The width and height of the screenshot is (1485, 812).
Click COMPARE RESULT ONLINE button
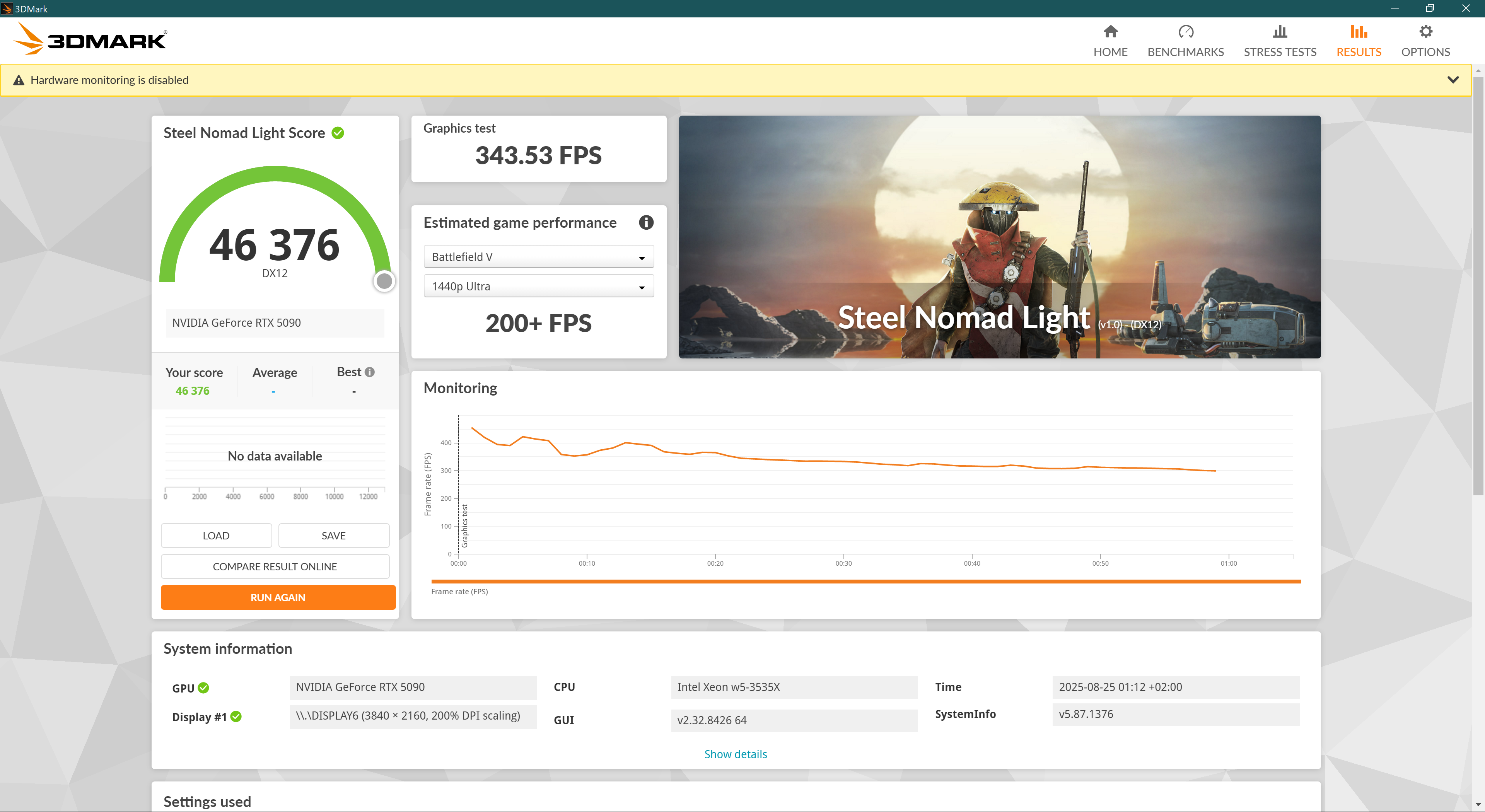(x=275, y=566)
